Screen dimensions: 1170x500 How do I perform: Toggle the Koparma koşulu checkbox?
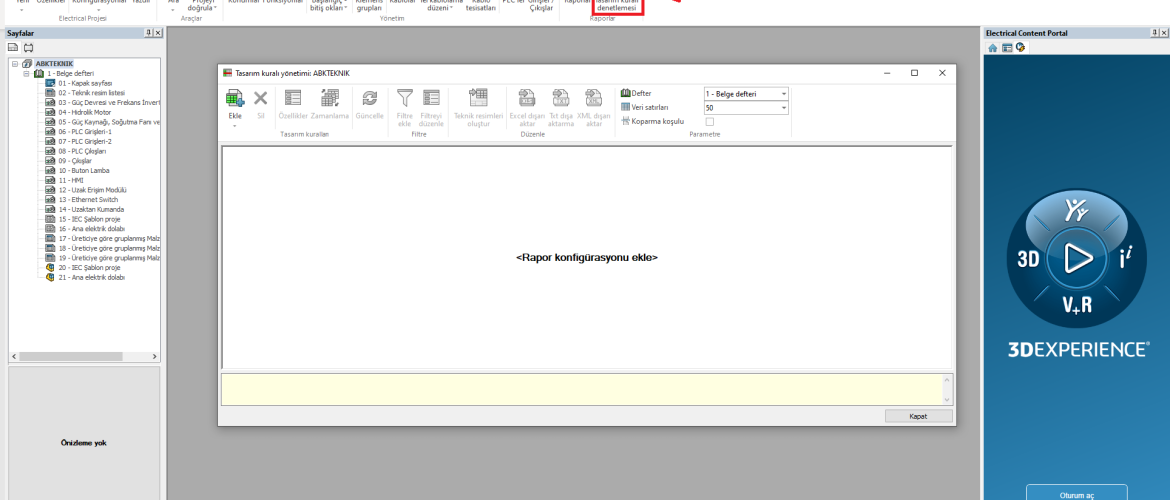click(710, 121)
